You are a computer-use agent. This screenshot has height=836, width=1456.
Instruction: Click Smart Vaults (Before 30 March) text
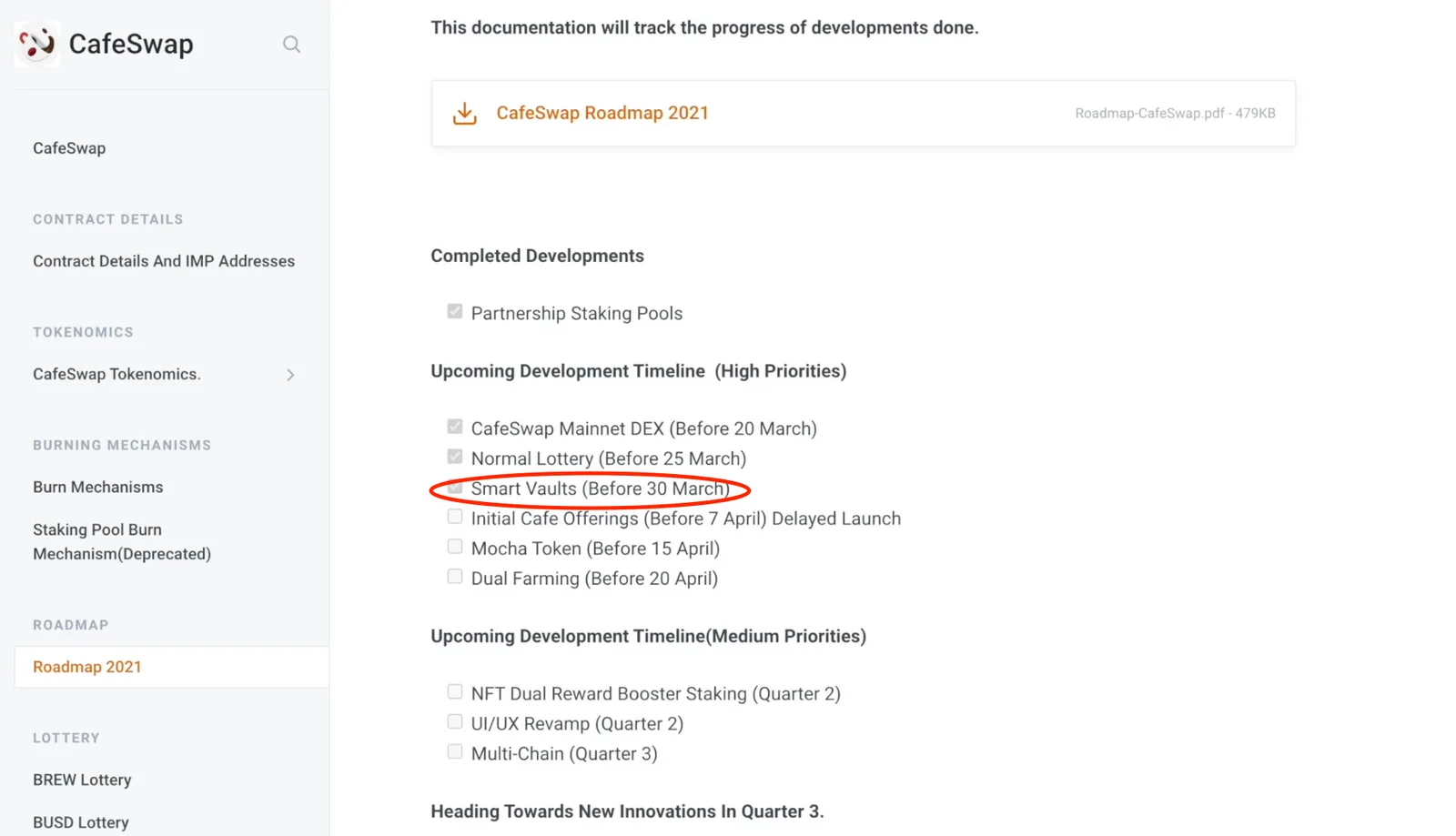coord(601,489)
